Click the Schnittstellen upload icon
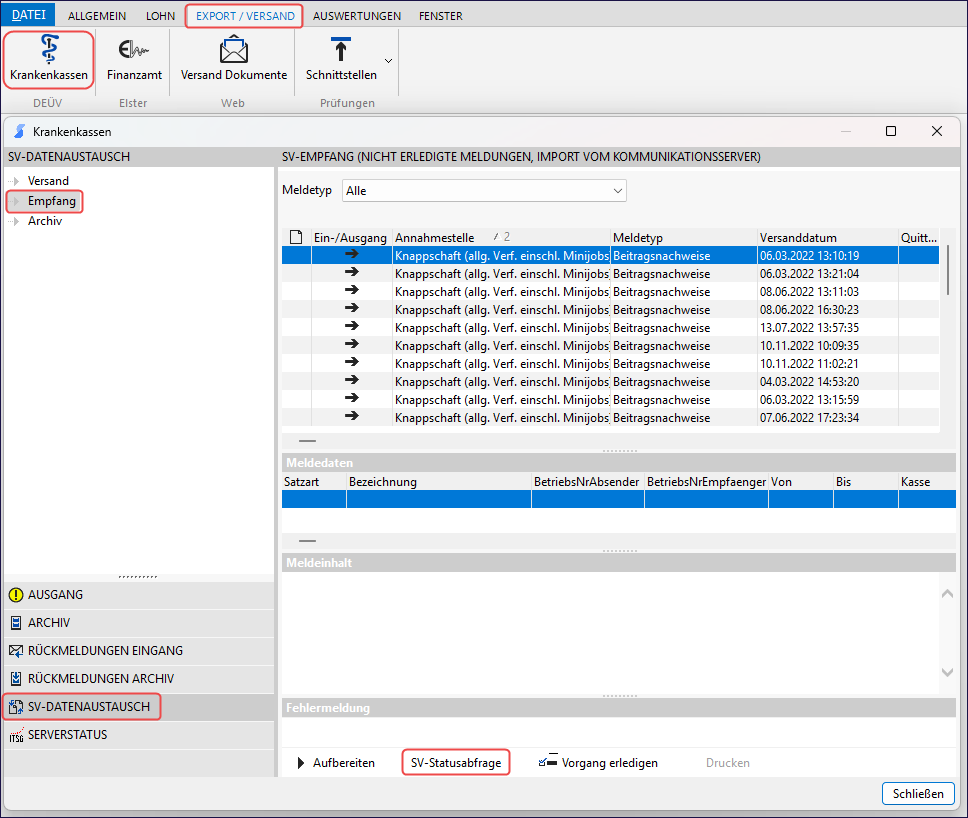968x818 pixels. click(341, 52)
